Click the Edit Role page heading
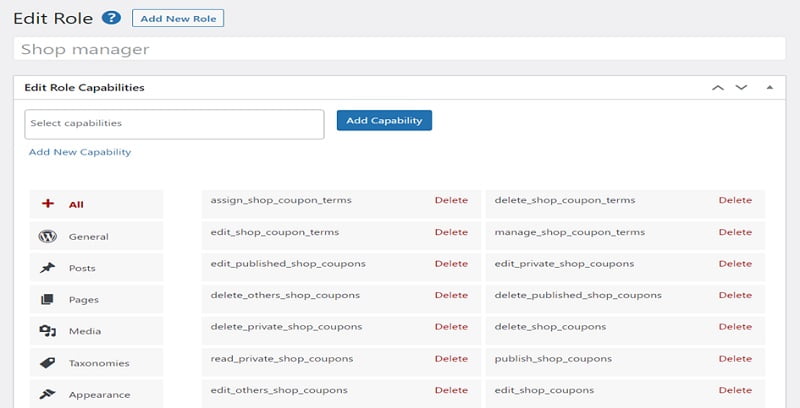Viewport: 800px width, 408px height. (53, 18)
